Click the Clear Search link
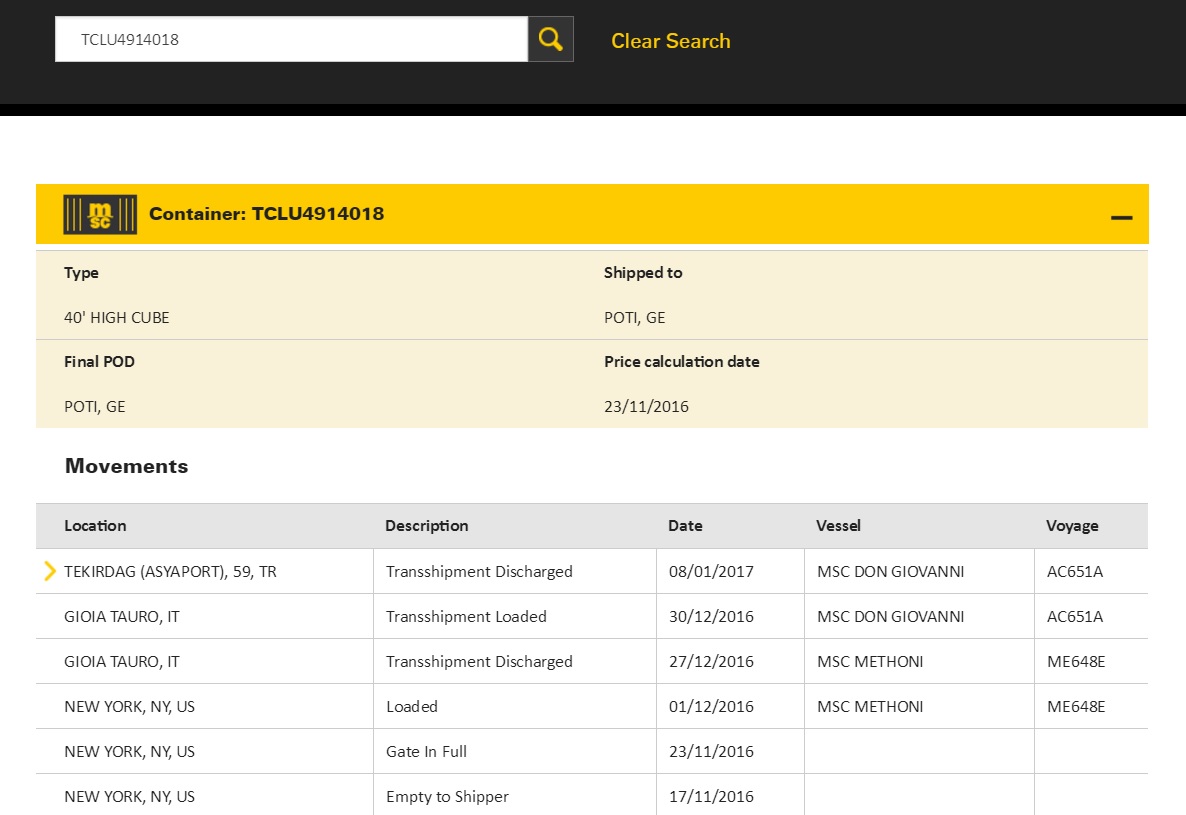Viewport: 1186px width, 815px height. [670, 41]
